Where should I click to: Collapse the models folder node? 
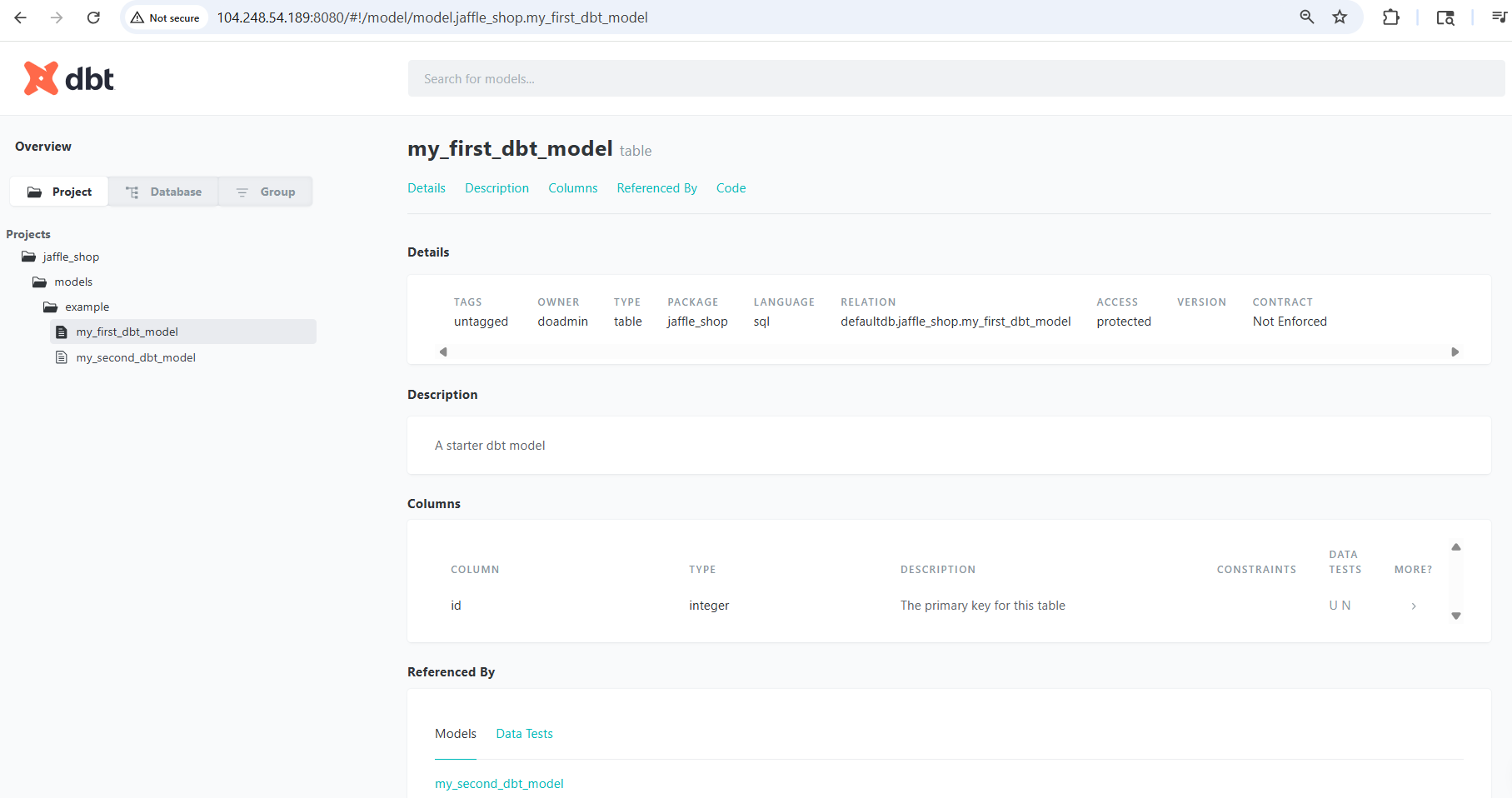point(73,282)
